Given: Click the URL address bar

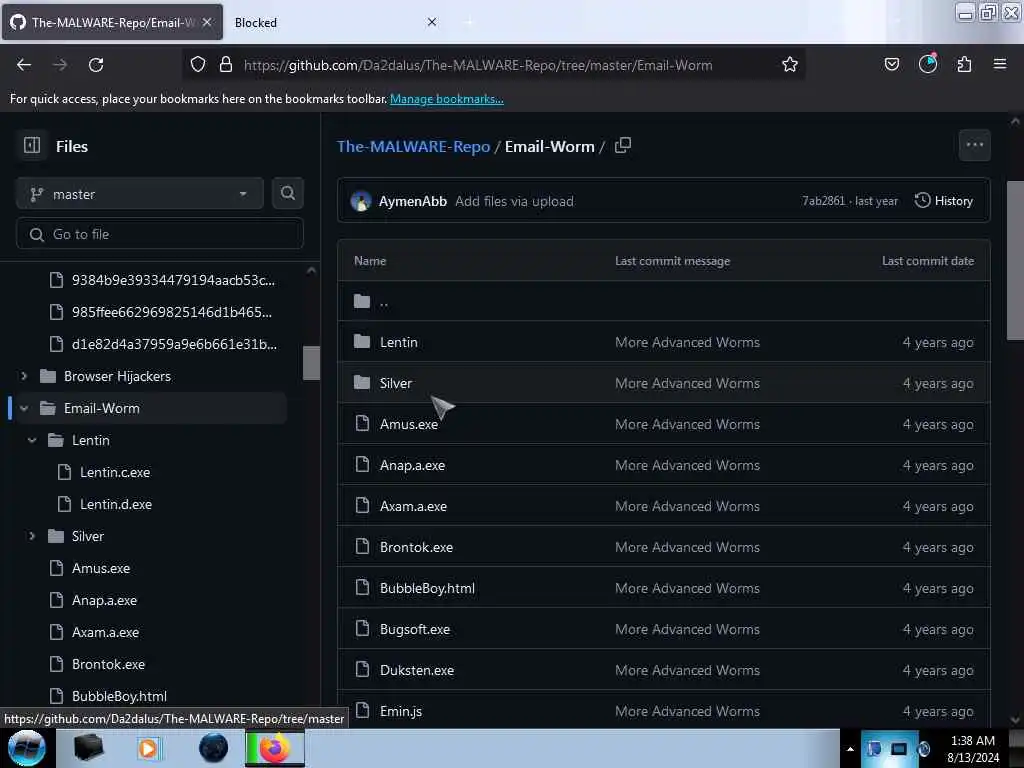Looking at the screenshot, I should coord(477,65).
